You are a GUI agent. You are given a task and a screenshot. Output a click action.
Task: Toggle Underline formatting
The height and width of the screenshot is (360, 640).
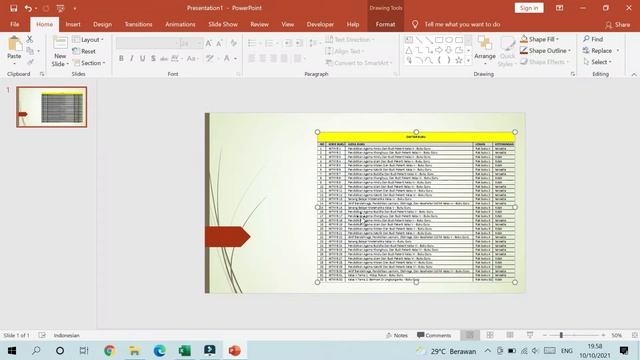click(x=142, y=59)
